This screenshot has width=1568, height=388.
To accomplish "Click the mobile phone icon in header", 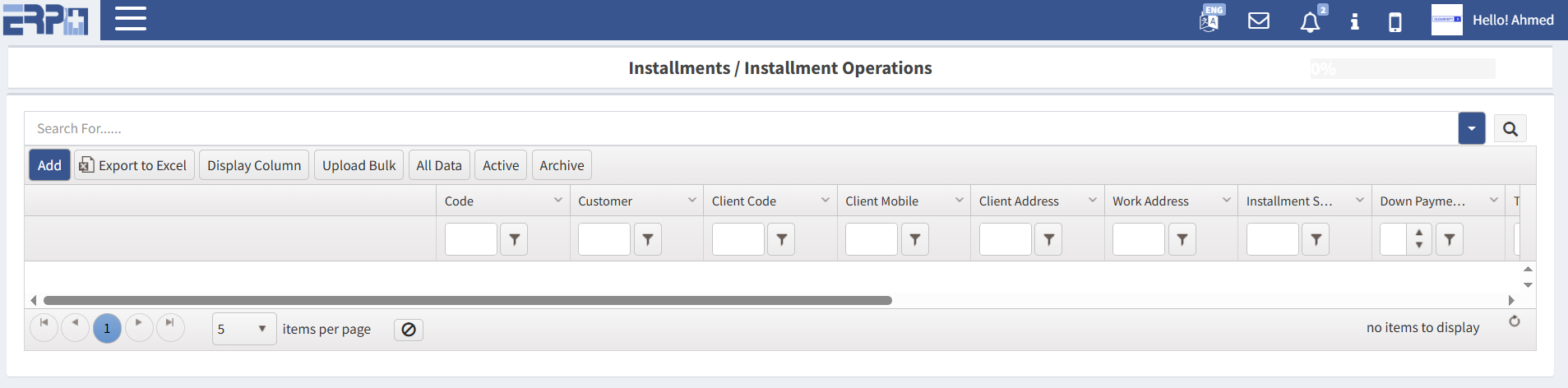I will click(x=1395, y=21).
